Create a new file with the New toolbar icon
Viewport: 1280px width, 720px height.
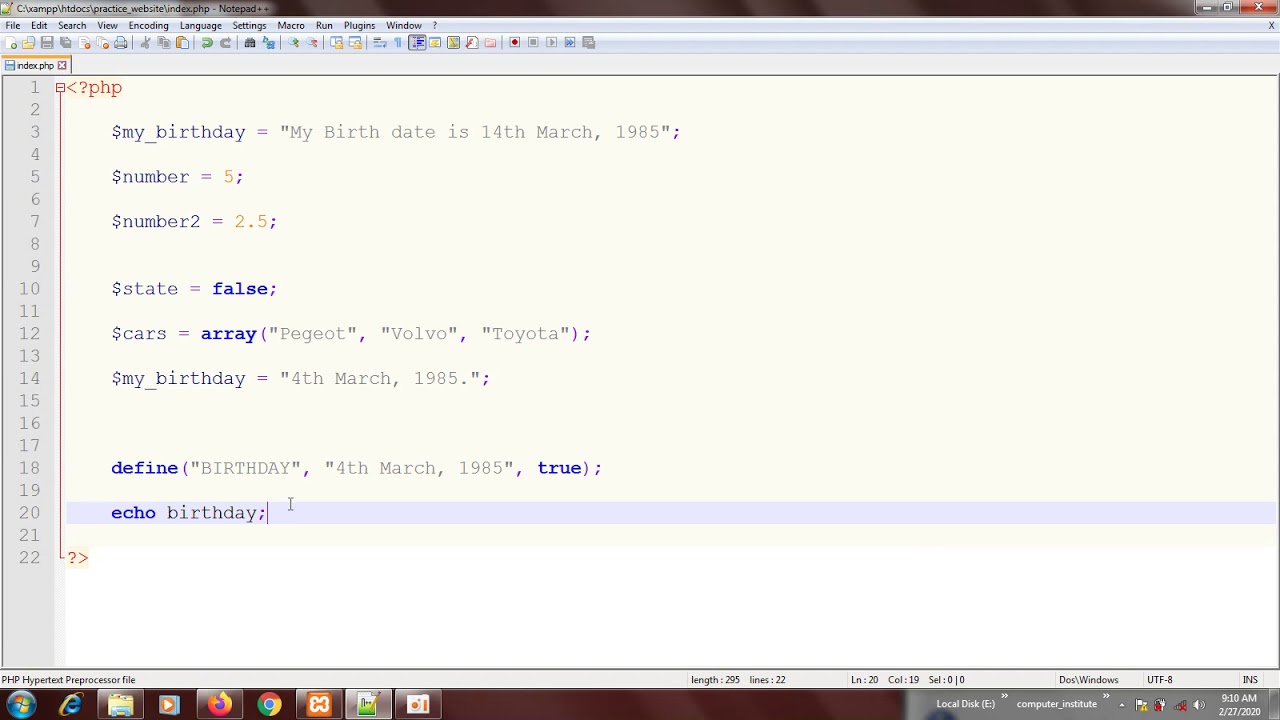pyautogui.click(x=11, y=42)
